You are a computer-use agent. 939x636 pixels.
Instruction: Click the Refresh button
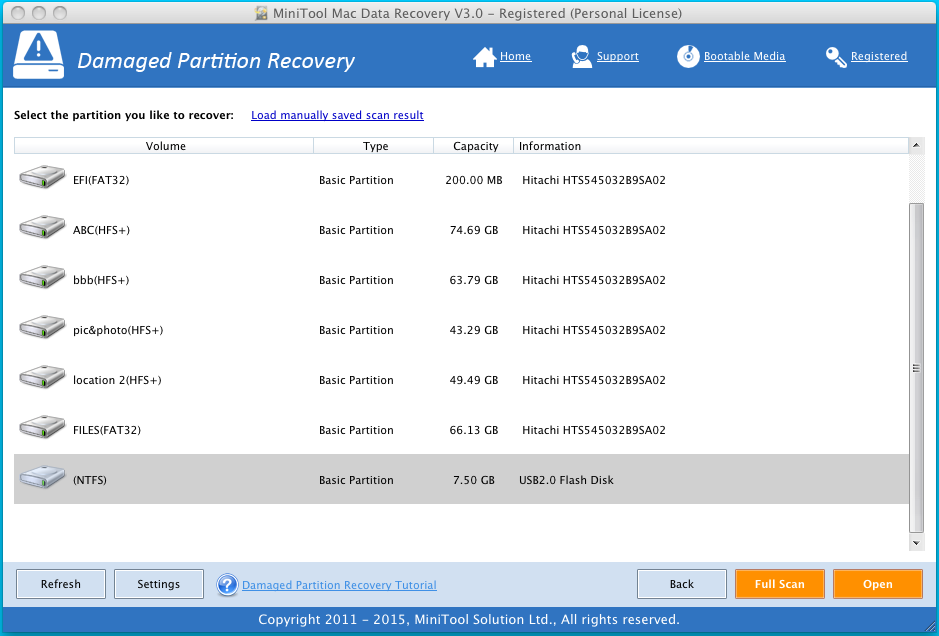[60, 584]
